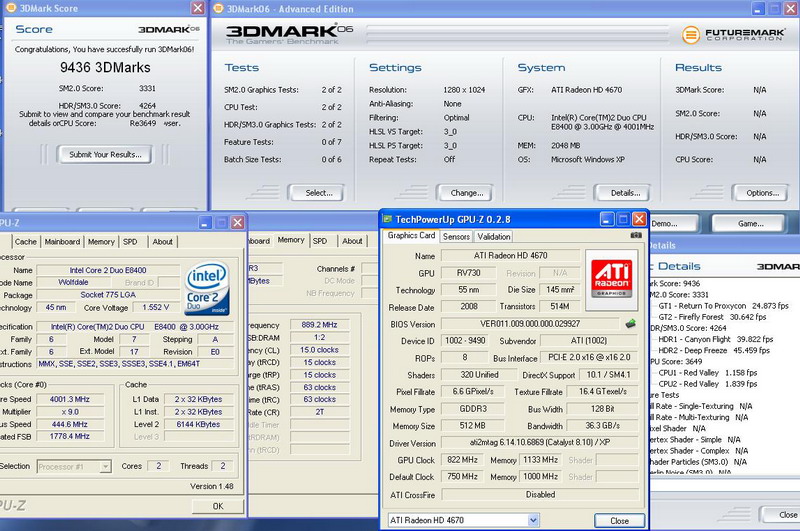Image resolution: width=800 pixels, height=531 pixels.
Task: Open the SPD tab in left CPU-Z
Action: [130, 241]
